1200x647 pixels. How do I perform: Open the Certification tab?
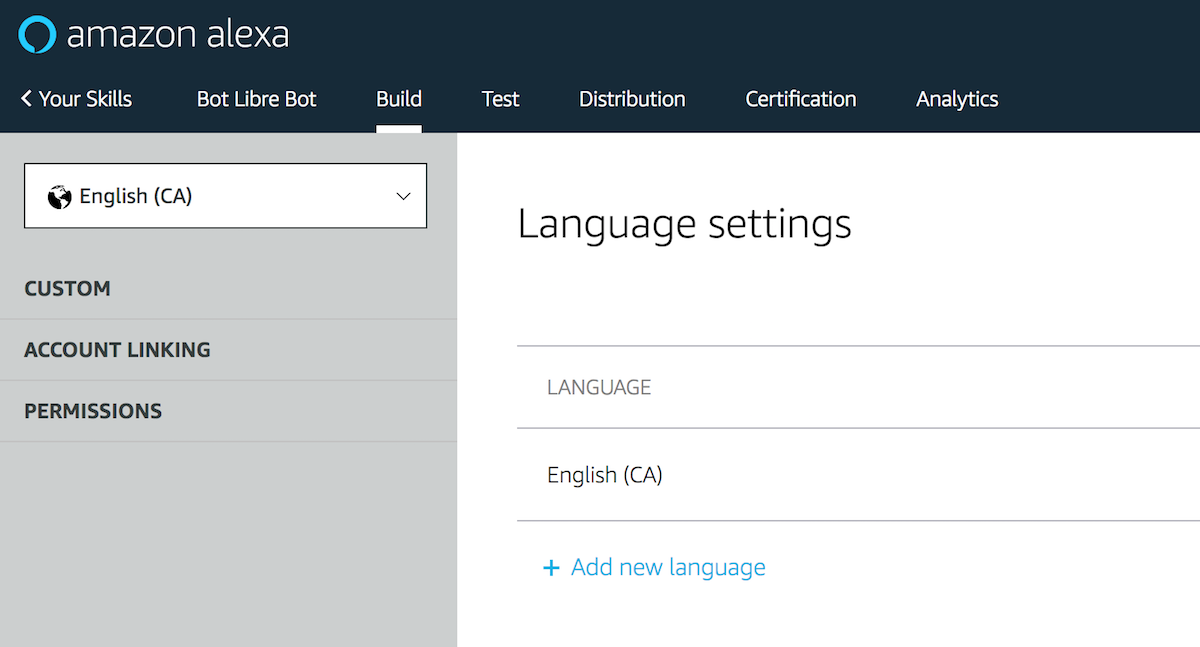tap(801, 99)
